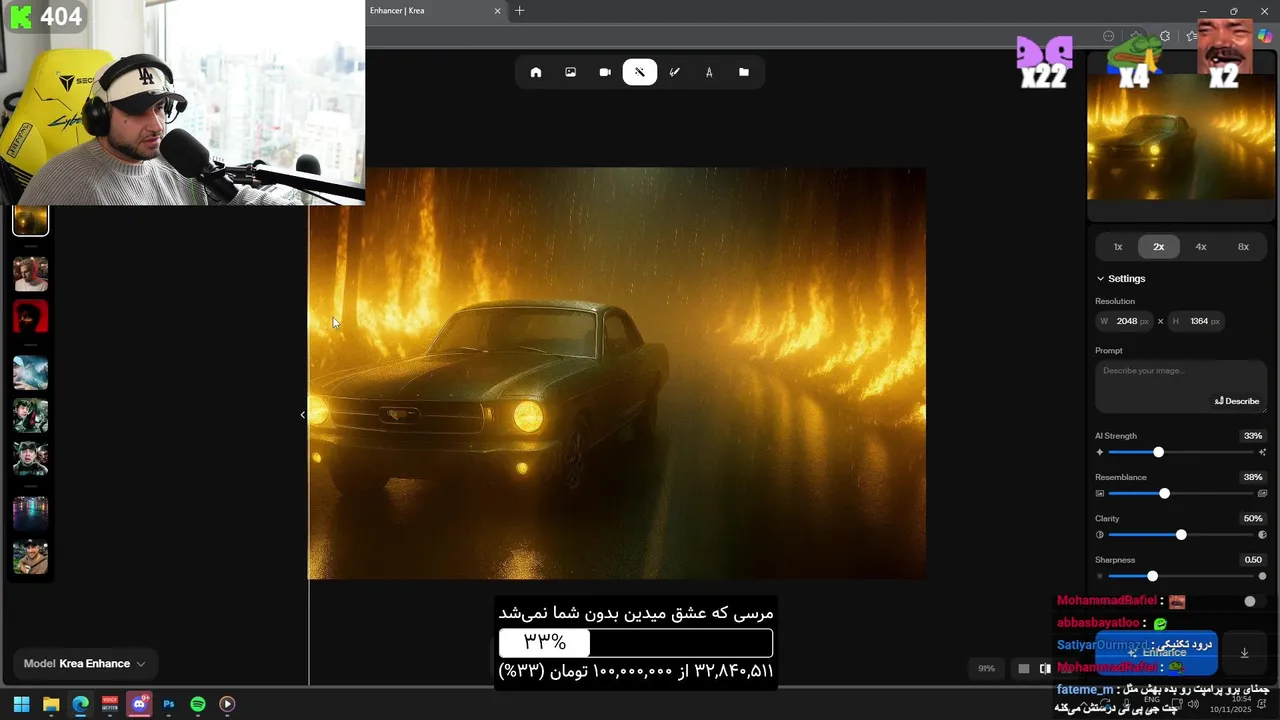Click the volume icon in system tray

point(1193,704)
